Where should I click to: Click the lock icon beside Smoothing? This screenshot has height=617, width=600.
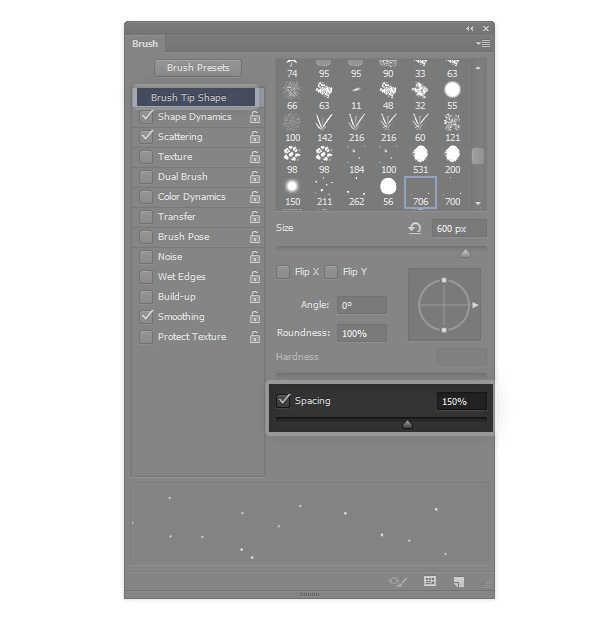pos(255,317)
